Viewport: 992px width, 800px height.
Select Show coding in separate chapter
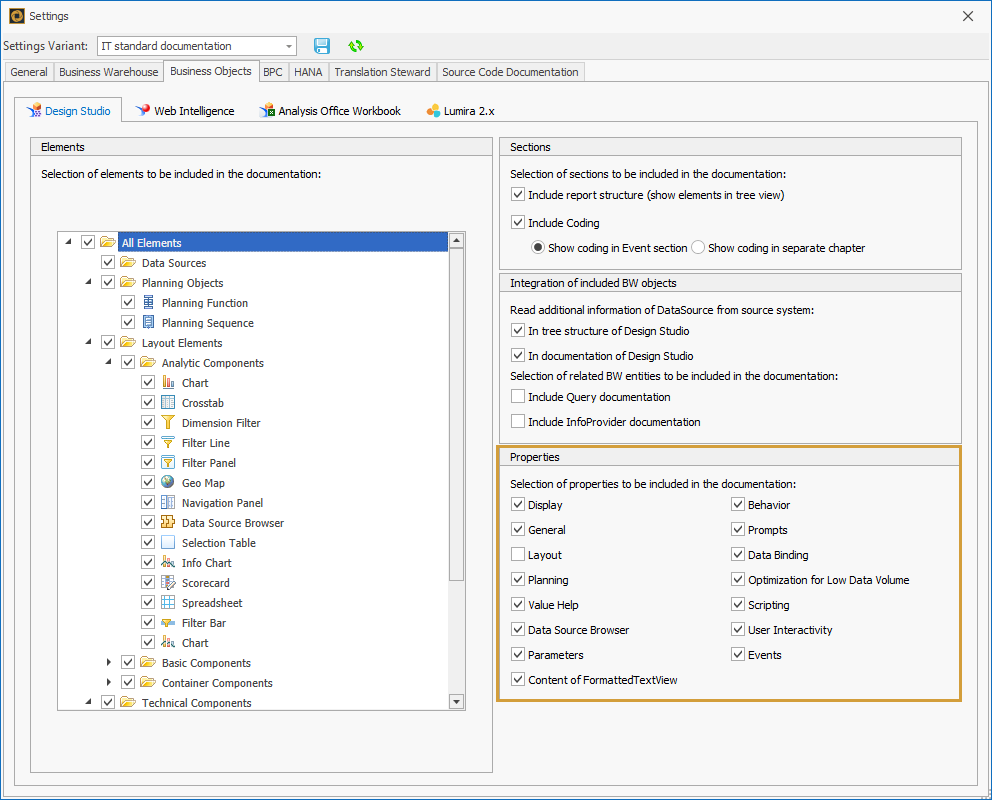699,248
